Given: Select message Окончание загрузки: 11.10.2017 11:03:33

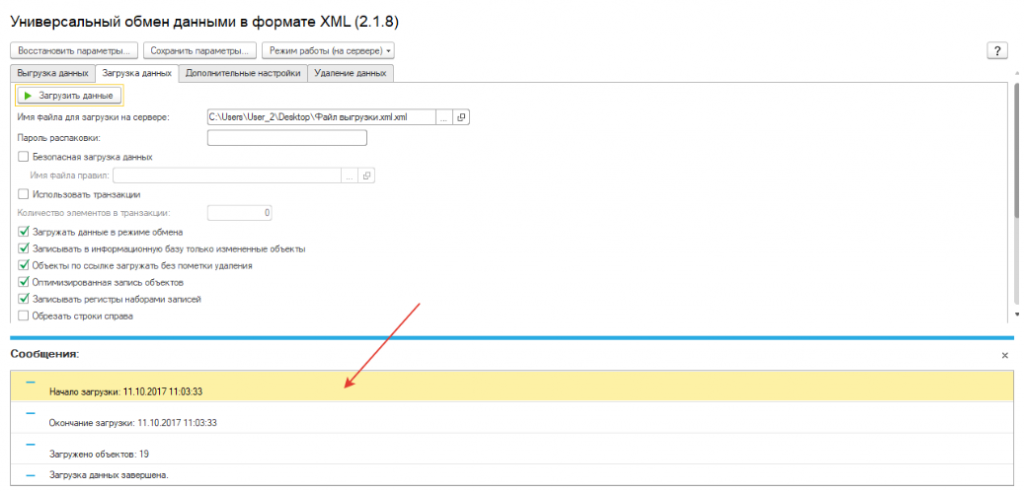Looking at the screenshot, I should tap(512, 418).
